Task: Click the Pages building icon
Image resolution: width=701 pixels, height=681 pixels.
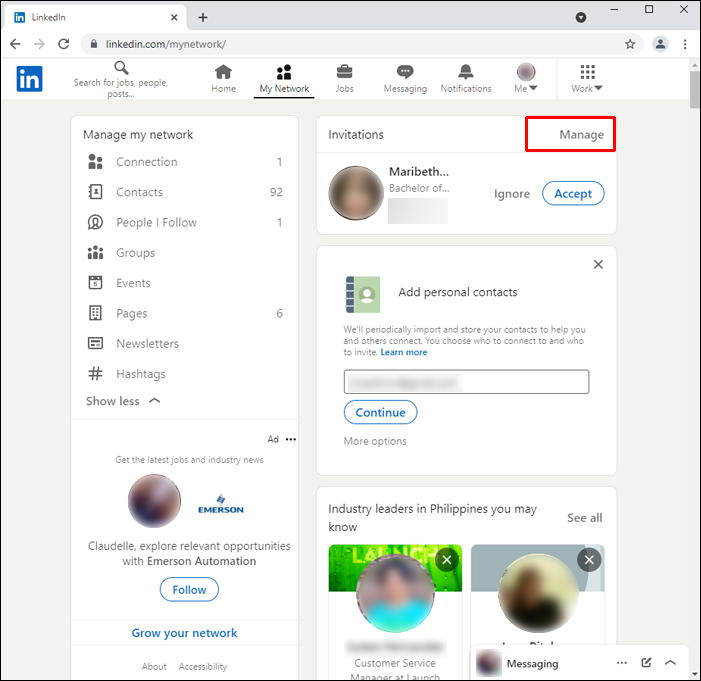Action: tap(95, 313)
